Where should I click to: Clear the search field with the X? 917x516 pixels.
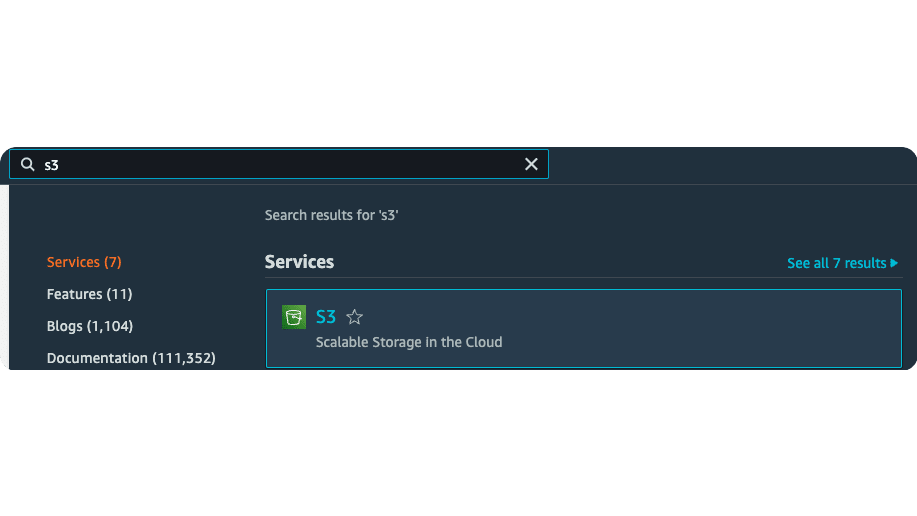tap(531, 164)
